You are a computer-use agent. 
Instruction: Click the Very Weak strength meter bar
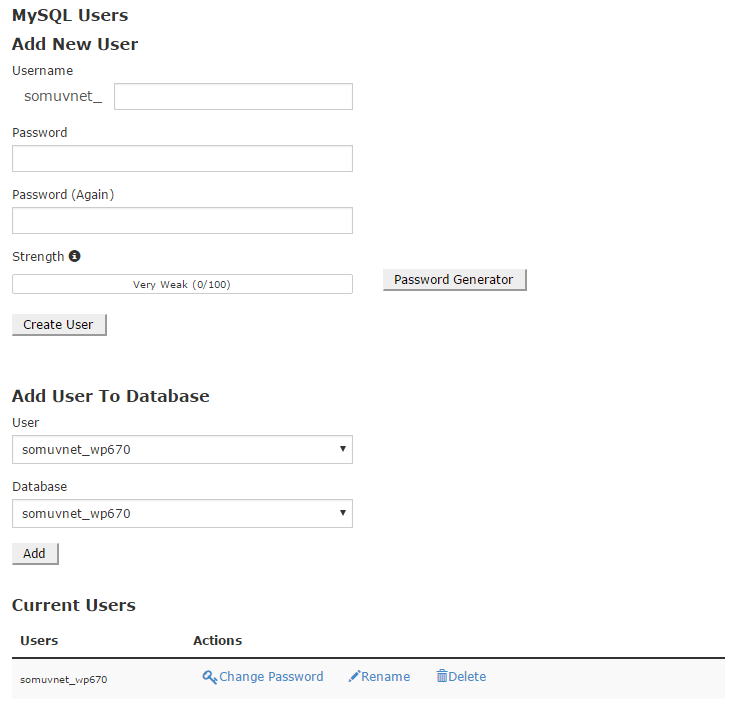182,284
